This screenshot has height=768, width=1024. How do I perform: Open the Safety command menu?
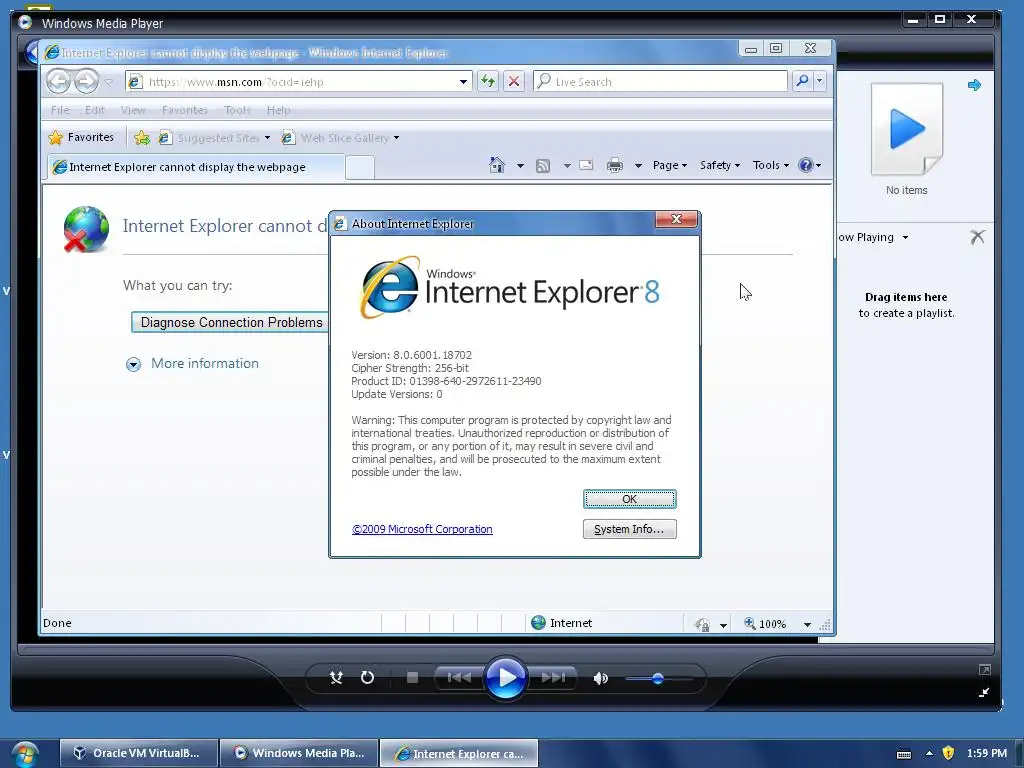pos(720,165)
